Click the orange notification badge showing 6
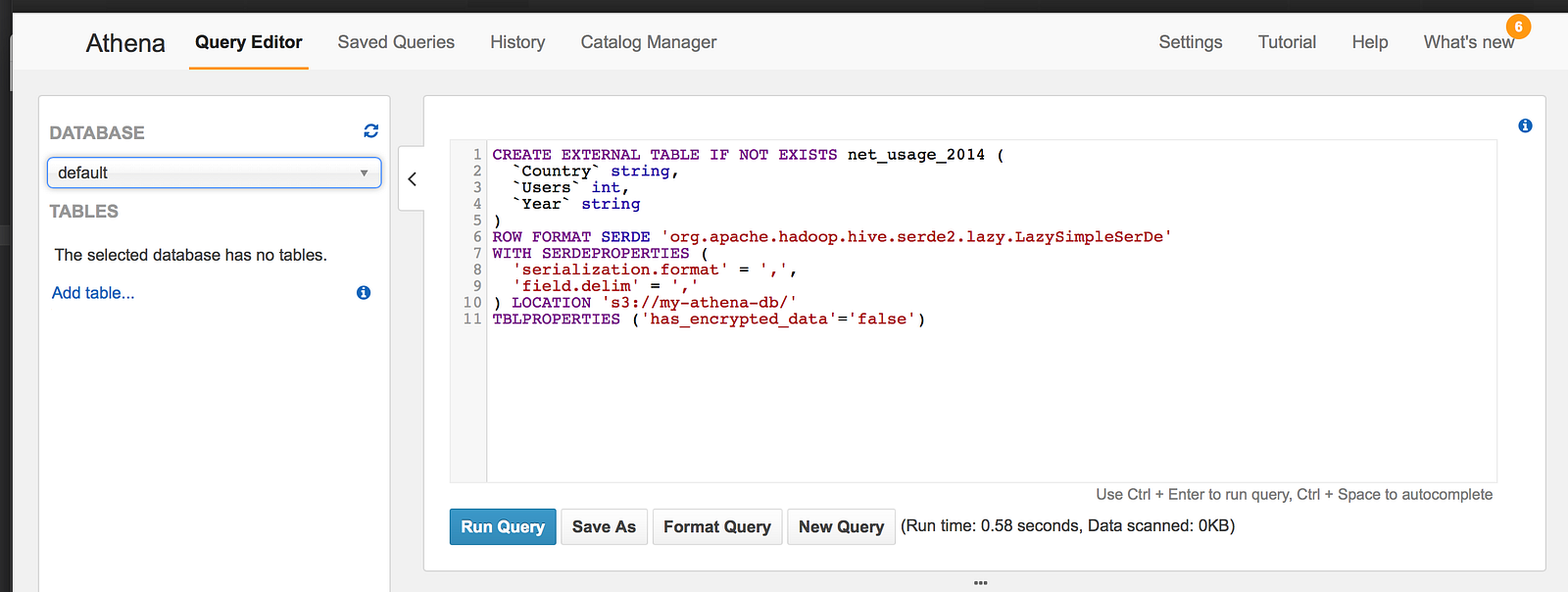The width and height of the screenshot is (1568, 592). (x=1518, y=26)
